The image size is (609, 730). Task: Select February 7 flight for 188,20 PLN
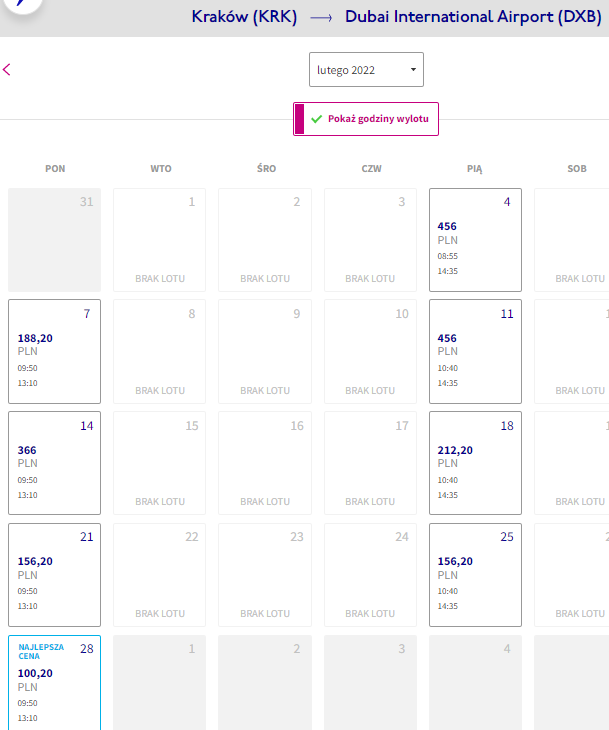click(x=54, y=351)
